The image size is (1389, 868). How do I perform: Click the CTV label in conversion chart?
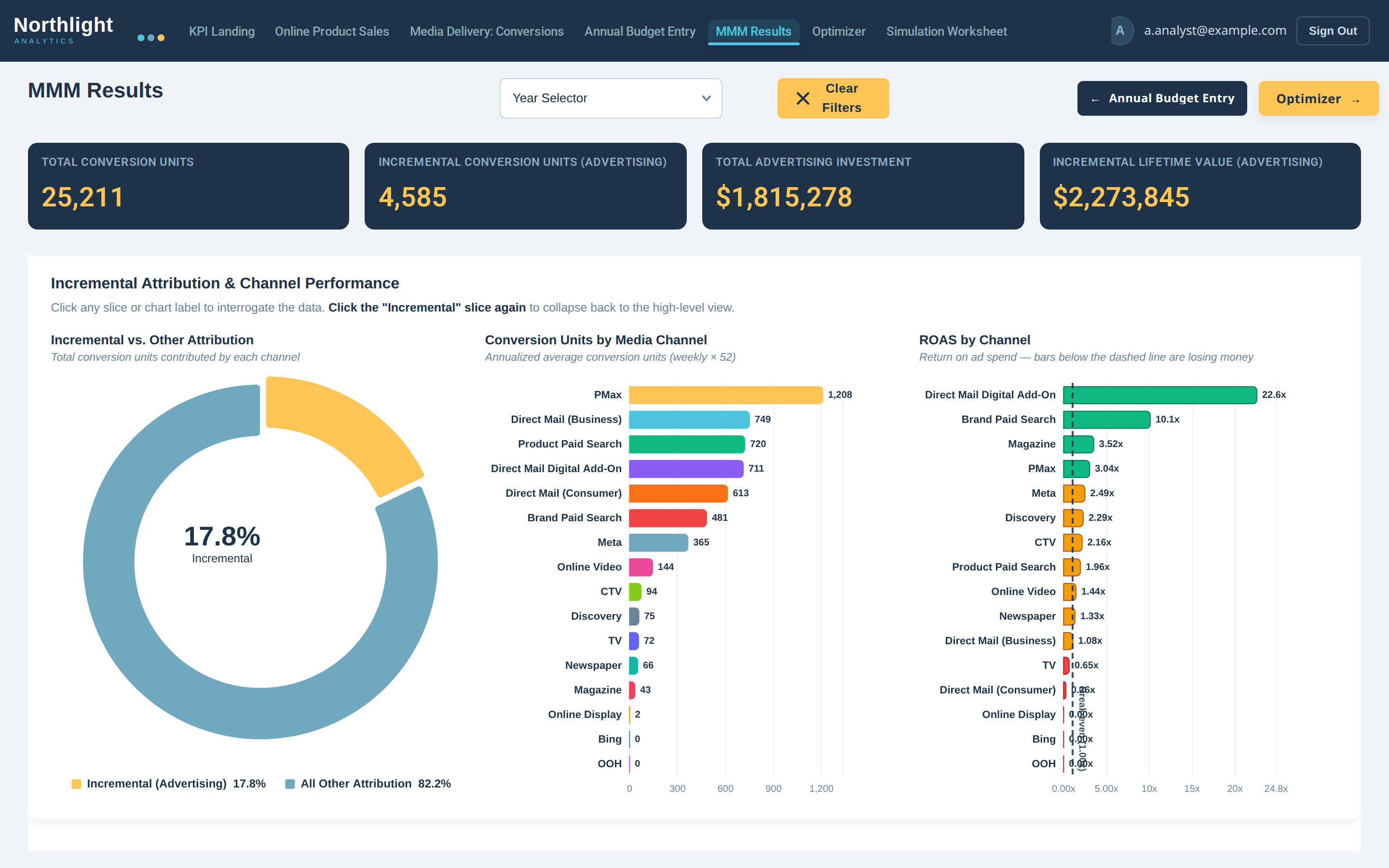pyautogui.click(x=611, y=591)
